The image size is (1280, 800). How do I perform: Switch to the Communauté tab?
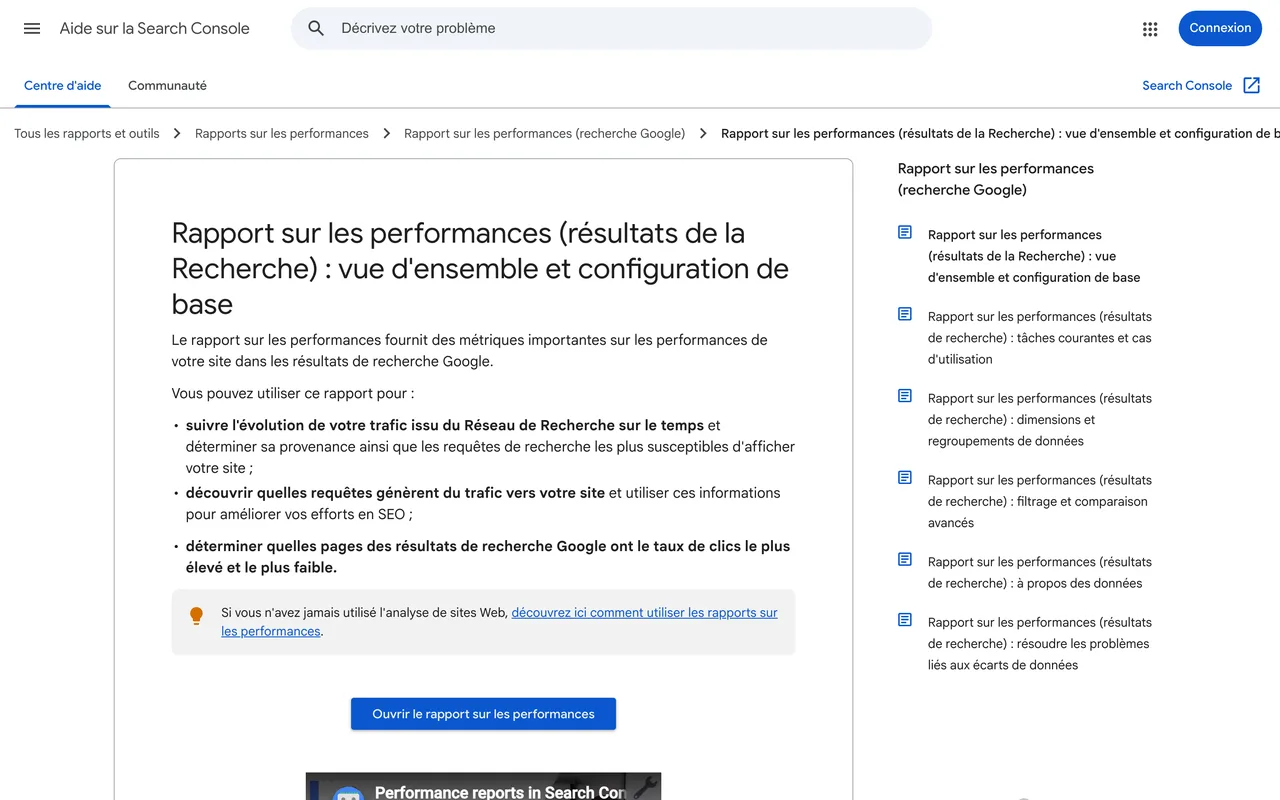coord(167,86)
